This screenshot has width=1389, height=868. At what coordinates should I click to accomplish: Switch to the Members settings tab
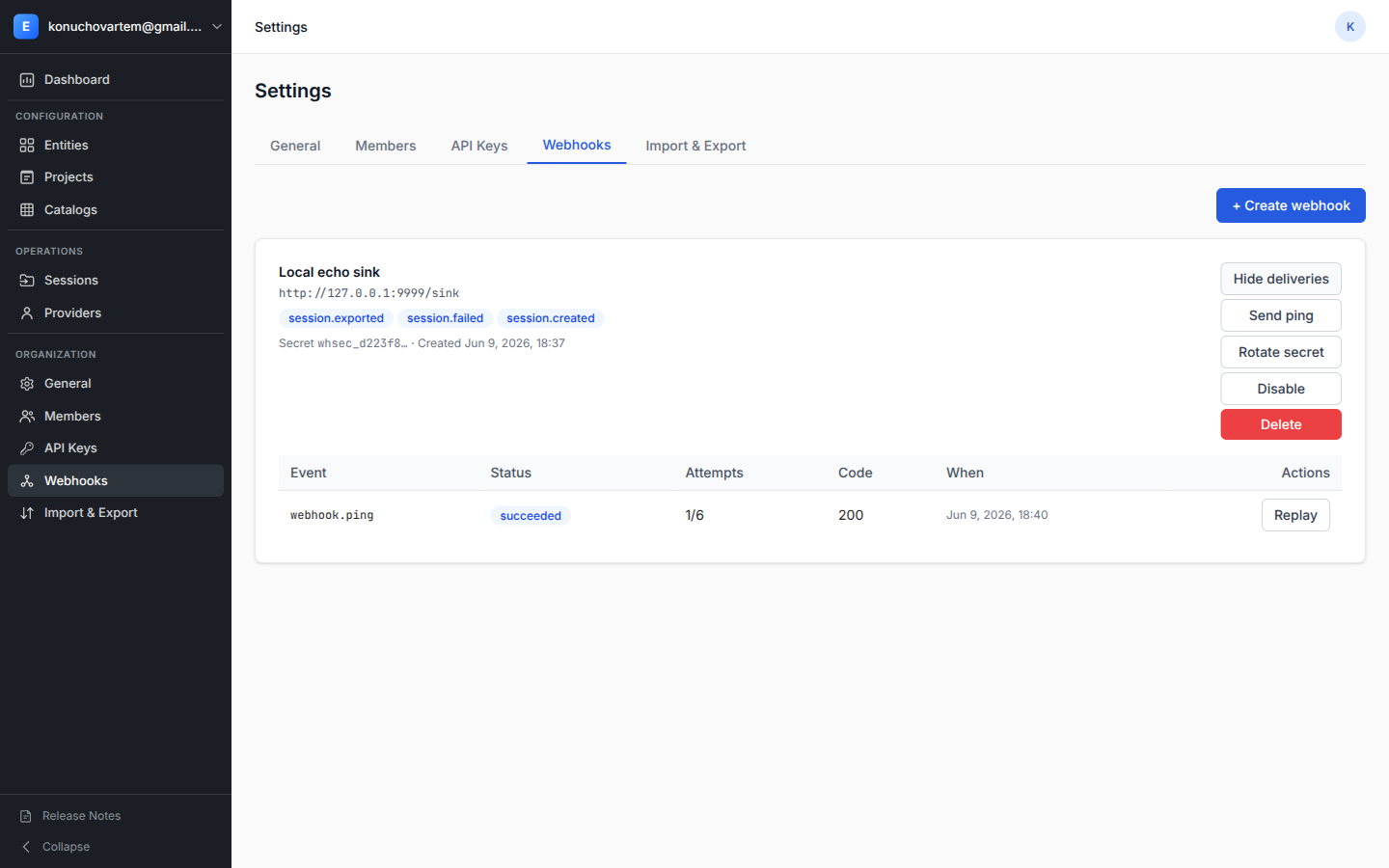coord(386,146)
